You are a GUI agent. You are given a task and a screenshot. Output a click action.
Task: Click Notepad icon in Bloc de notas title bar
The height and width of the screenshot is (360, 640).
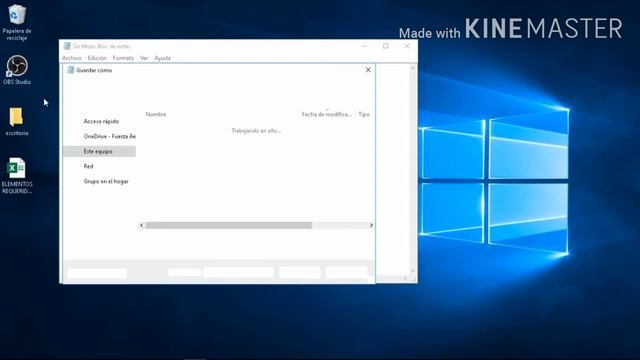[x=67, y=46]
